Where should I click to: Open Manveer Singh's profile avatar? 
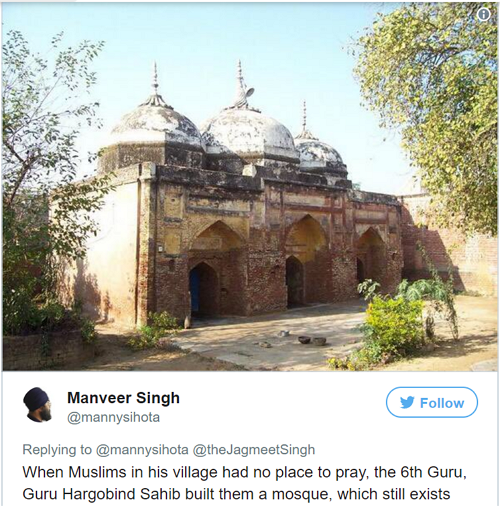pos(38,405)
